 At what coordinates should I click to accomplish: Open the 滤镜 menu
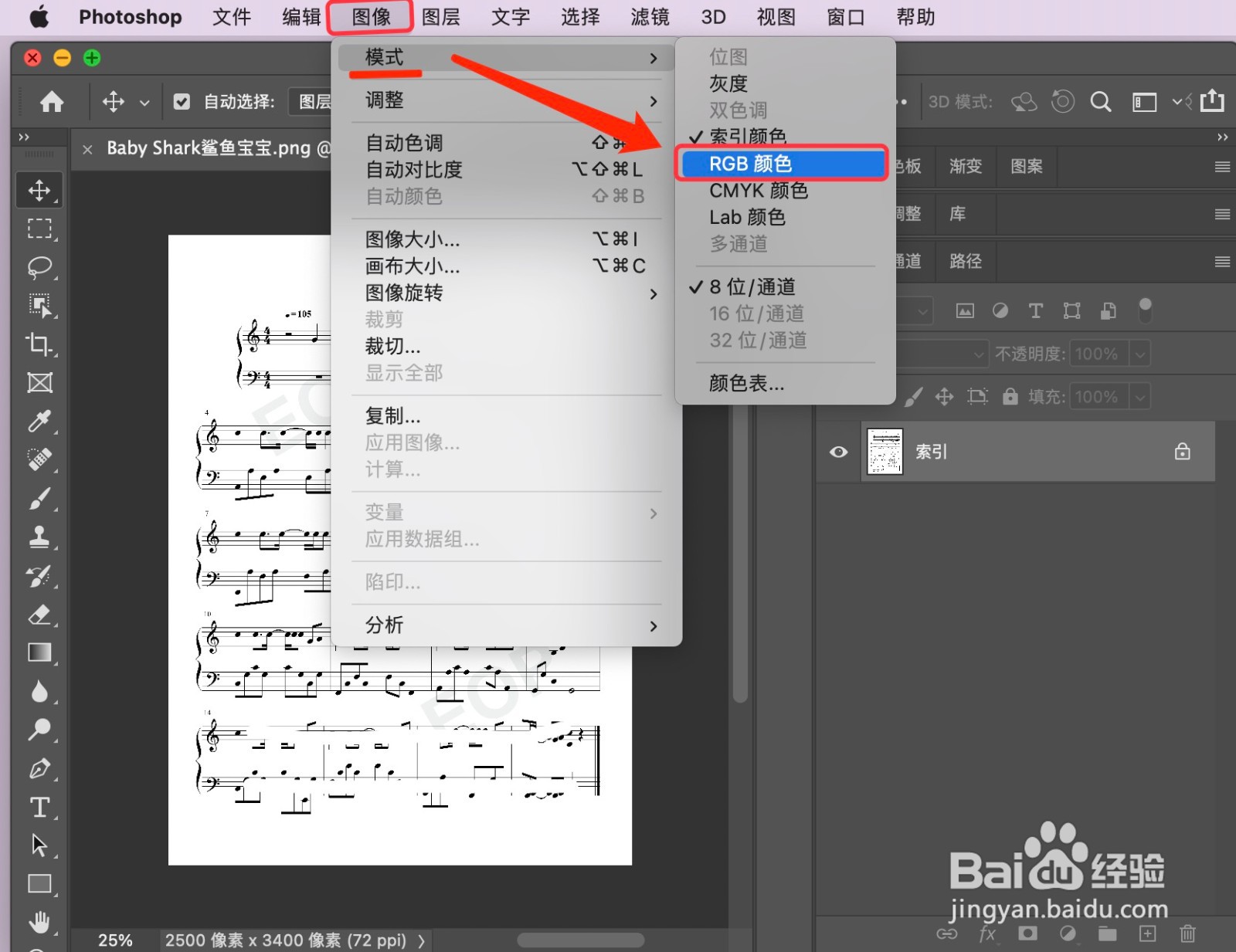tap(650, 17)
